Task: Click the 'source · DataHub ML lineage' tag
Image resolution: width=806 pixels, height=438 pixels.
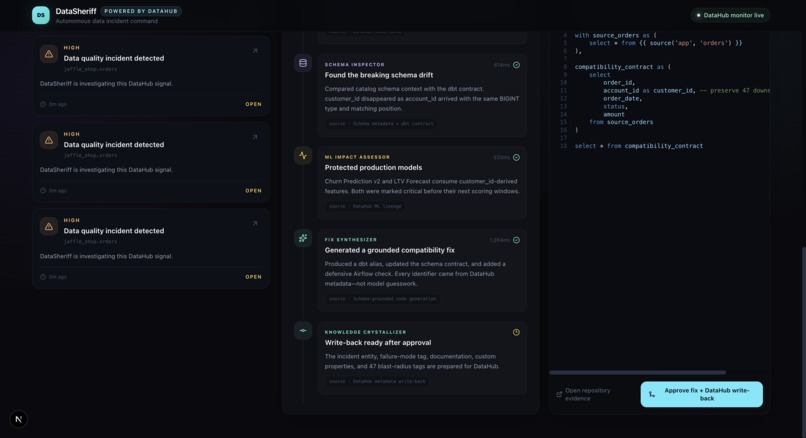Action: coord(365,206)
